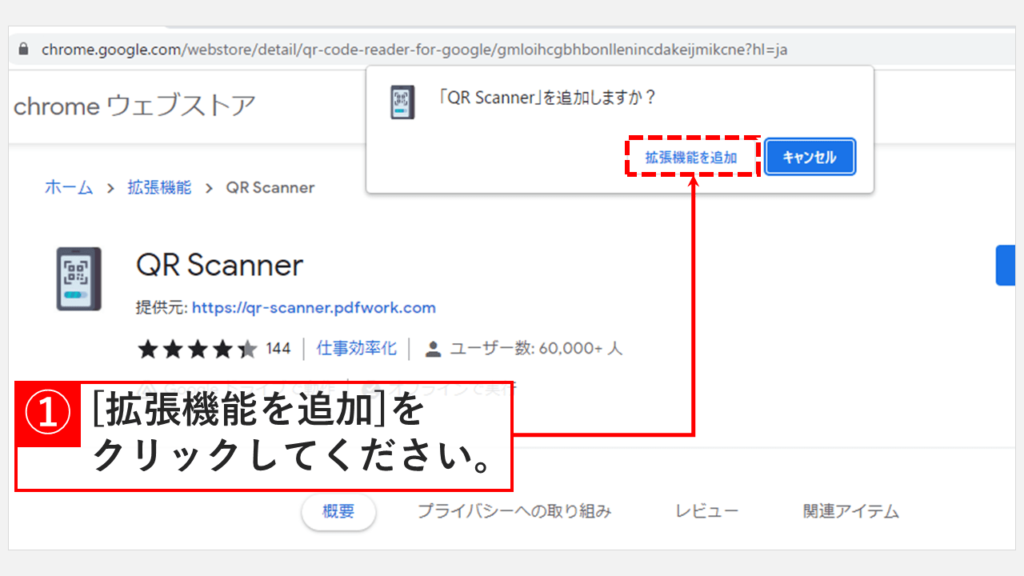Click the chrome ウェブストア title
The width and height of the screenshot is (1024, 576).
[x=135, y=105]
